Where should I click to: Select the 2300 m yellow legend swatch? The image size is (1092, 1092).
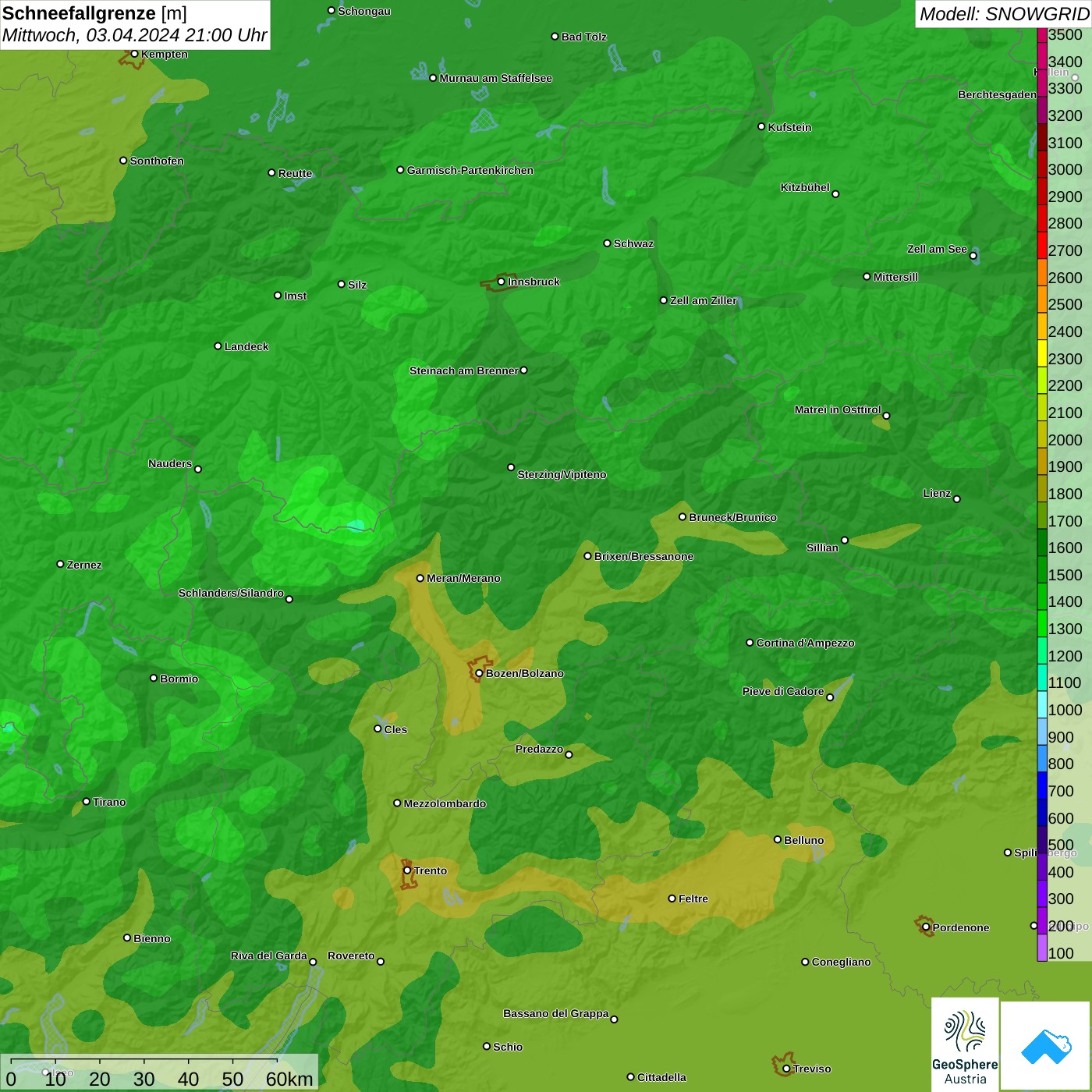[x=1041, y=353]
